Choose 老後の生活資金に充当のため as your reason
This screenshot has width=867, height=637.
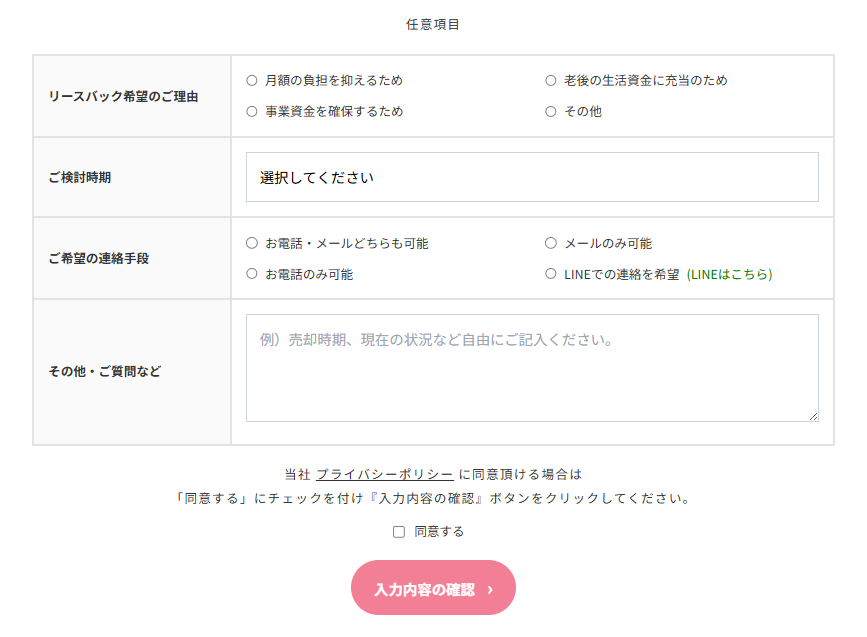pyautogui.click(x=549, y=80)
